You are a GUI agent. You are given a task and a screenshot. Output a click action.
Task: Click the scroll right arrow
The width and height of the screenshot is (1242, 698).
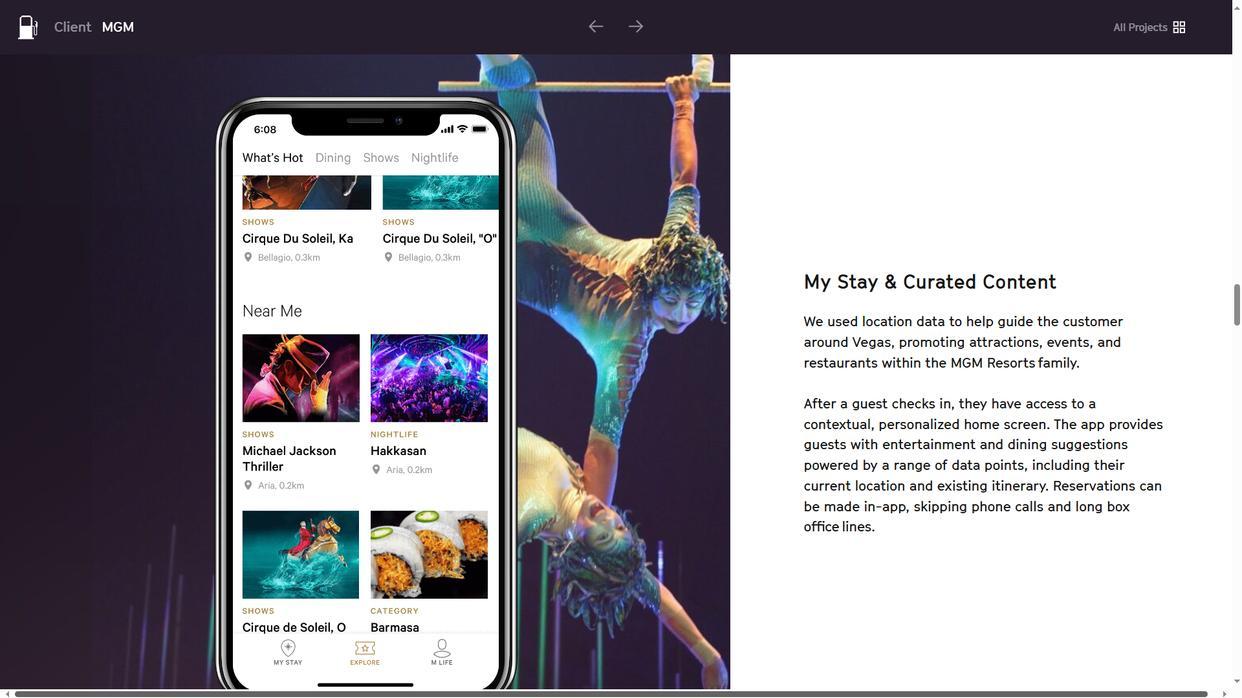tap(1225, 694)
